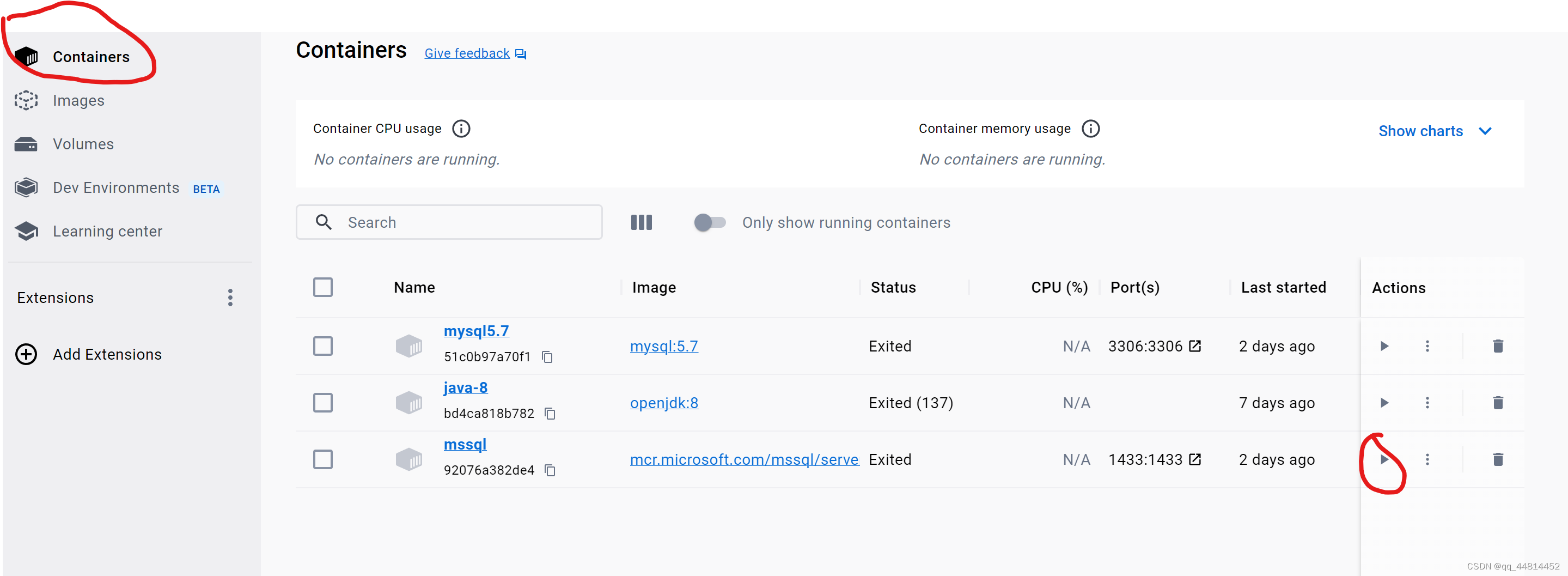The image size is (1568, 576).
Task: Sort the table by Image column
Action: 654,287
